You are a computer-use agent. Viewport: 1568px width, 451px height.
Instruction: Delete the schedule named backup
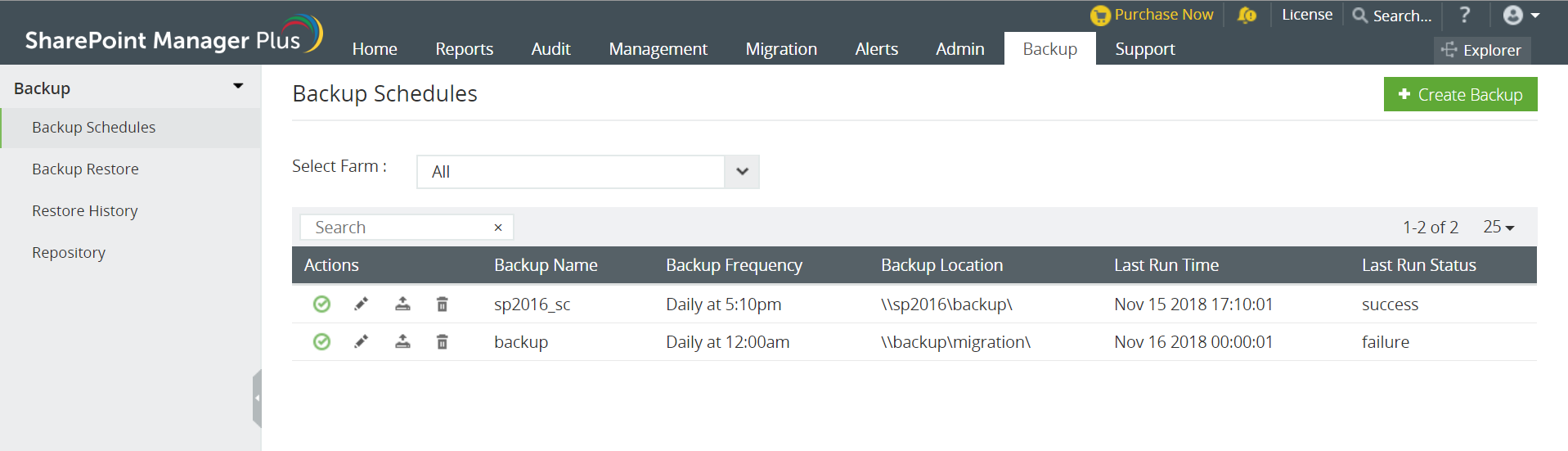click(x=442, y=342)
